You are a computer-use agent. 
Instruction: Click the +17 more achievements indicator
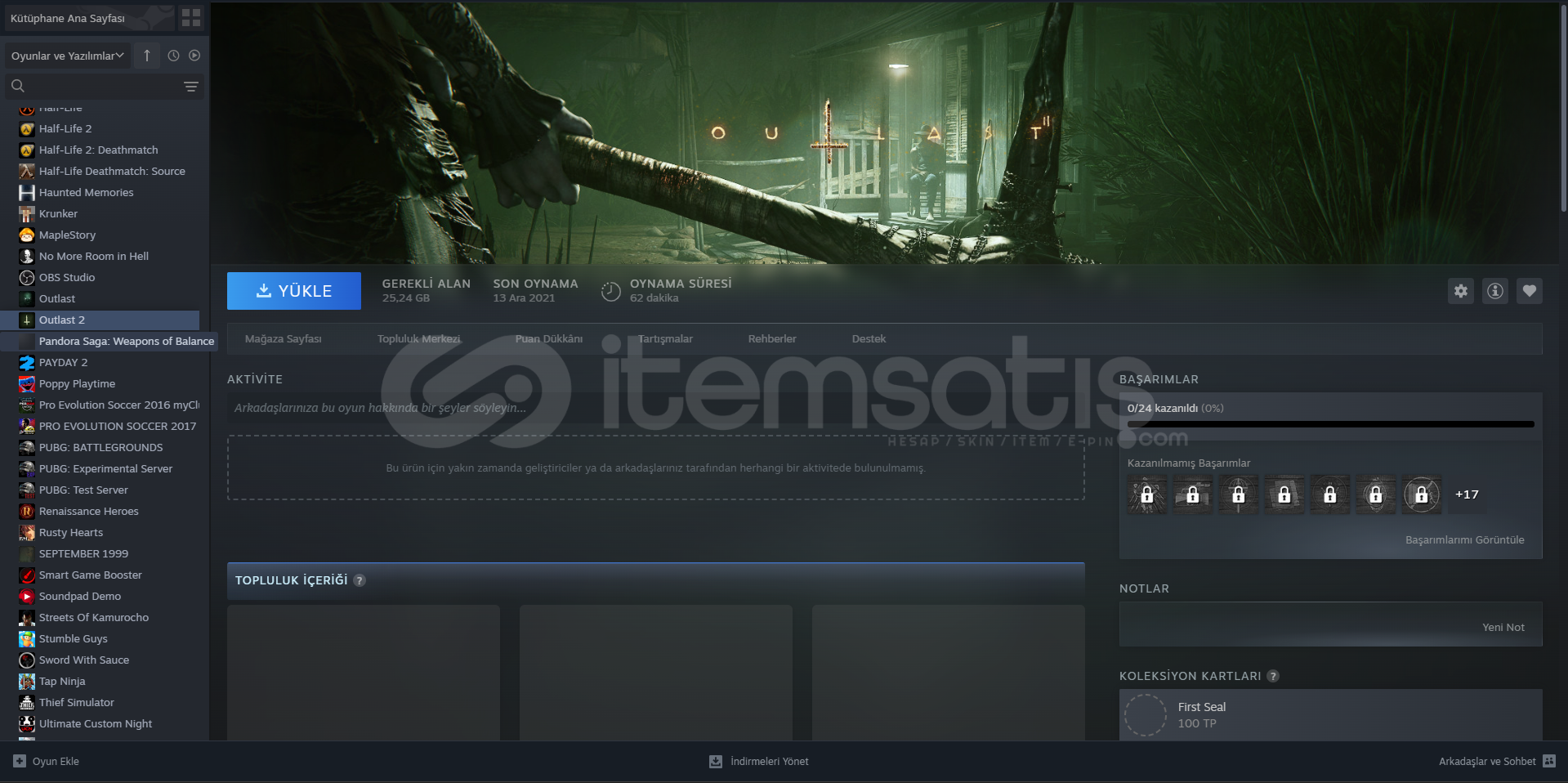tap(1467, 494)
